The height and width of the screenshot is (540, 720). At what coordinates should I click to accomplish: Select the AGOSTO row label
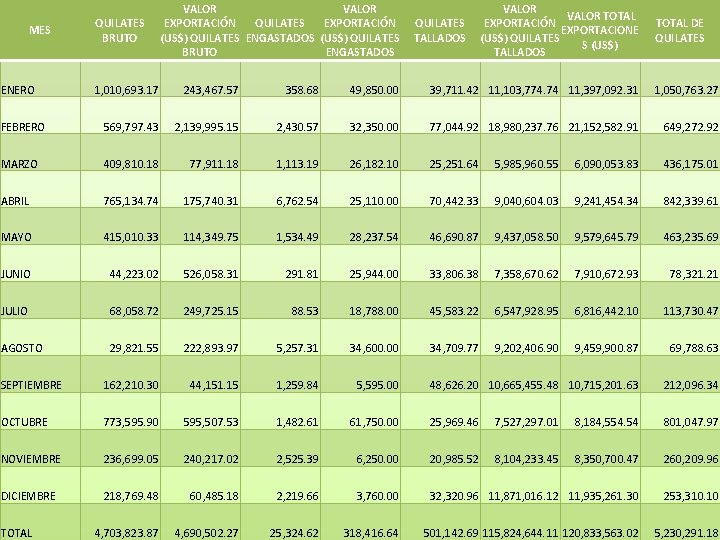click(x=22, y=348)
